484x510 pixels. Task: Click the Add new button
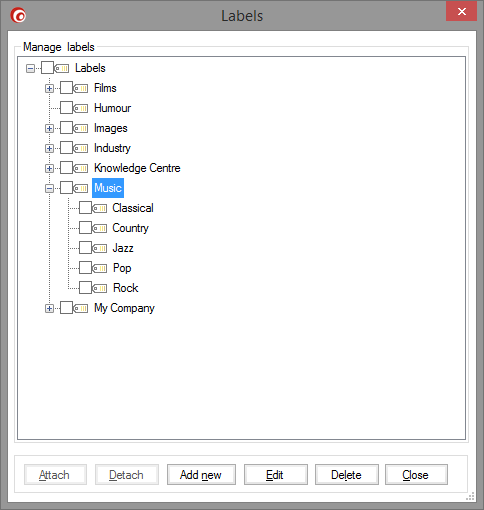point(201,475)
